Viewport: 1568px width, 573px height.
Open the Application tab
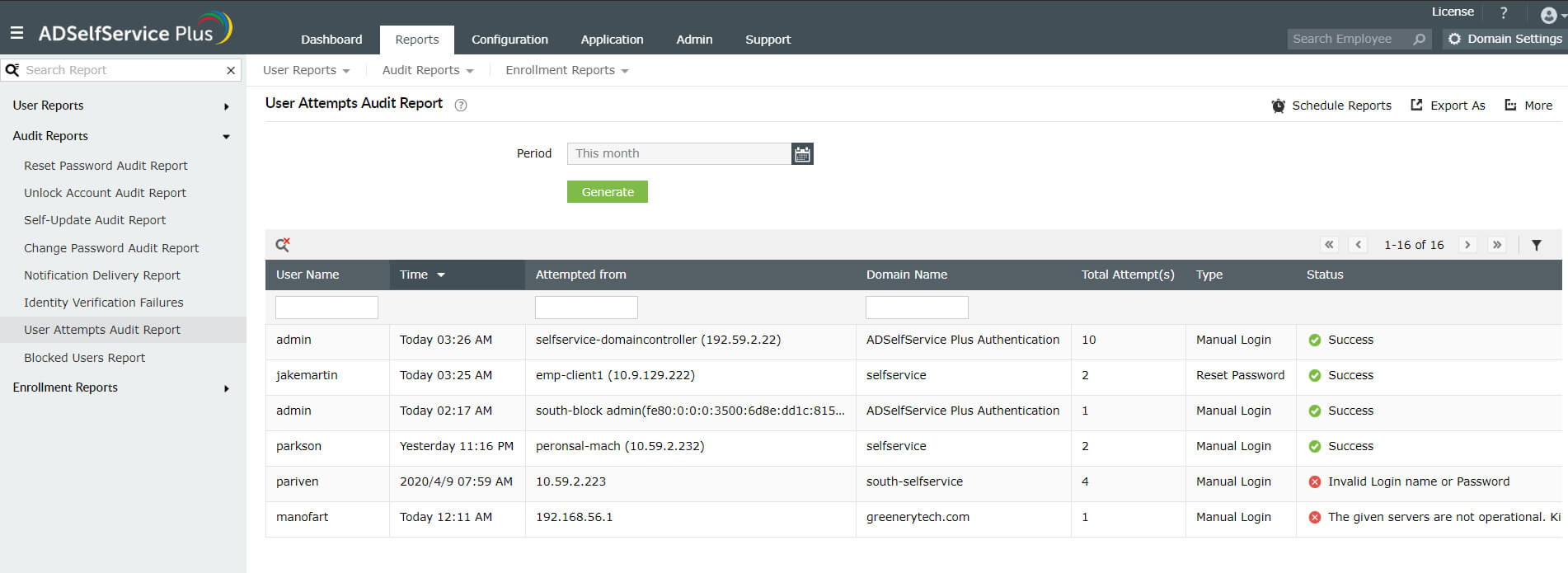click(x=612, y=40)
